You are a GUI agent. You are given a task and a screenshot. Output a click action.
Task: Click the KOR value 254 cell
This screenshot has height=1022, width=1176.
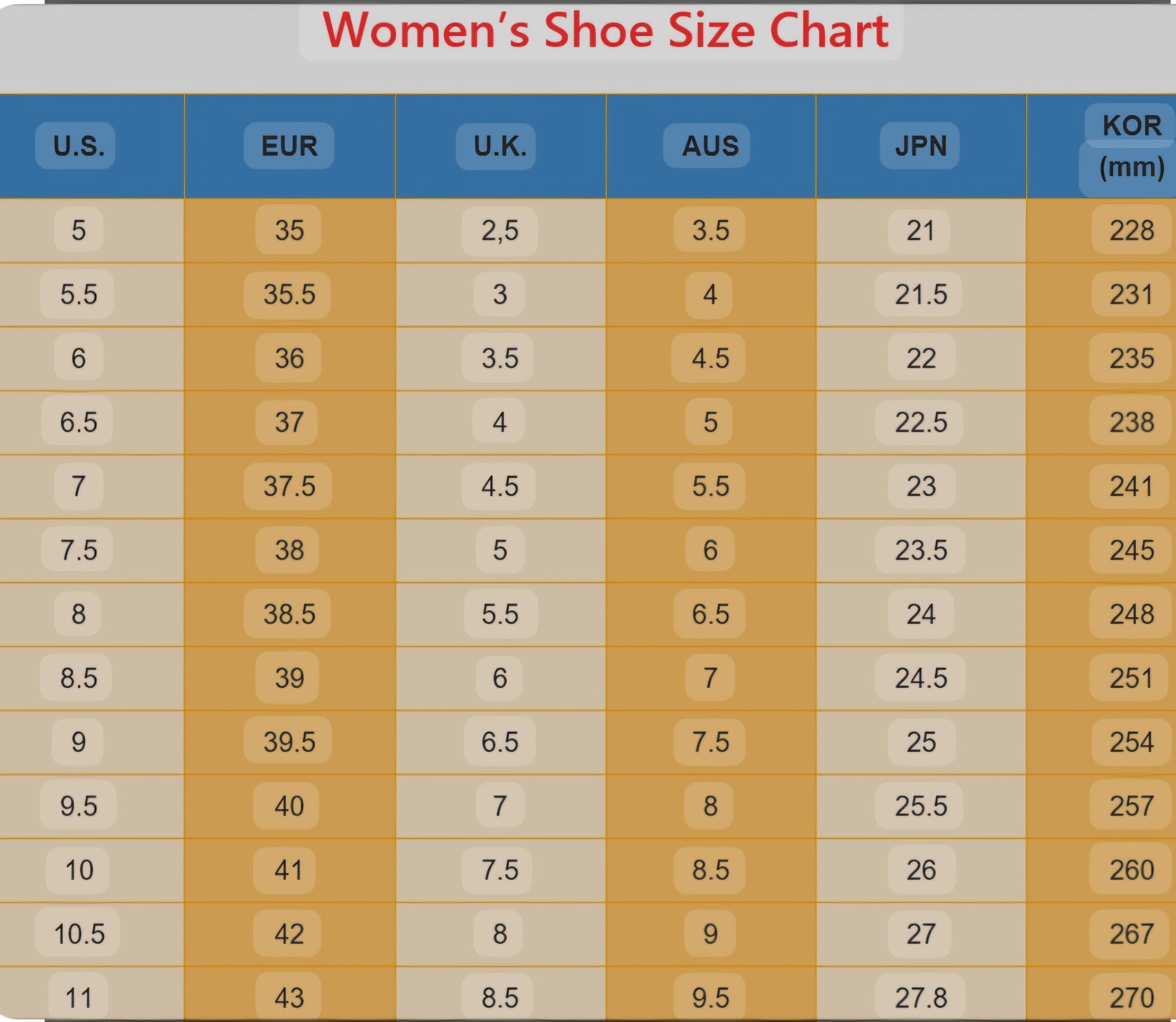pyautogui.click(x=1131, y=742)
